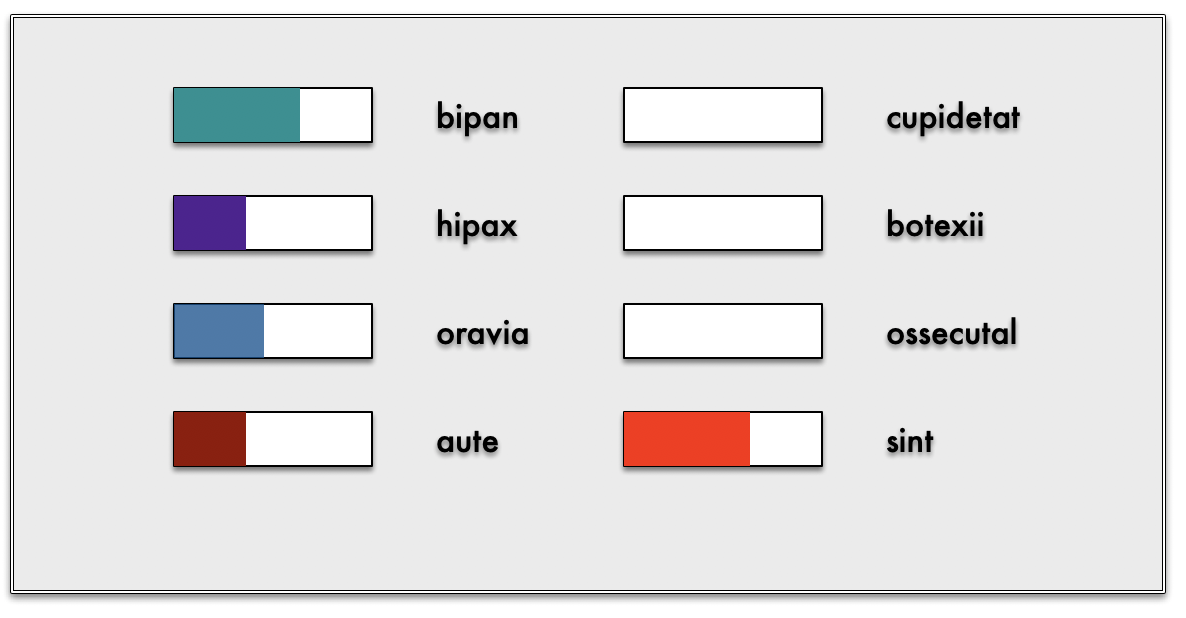Click the empty cupidetat bar

[723, 115]
